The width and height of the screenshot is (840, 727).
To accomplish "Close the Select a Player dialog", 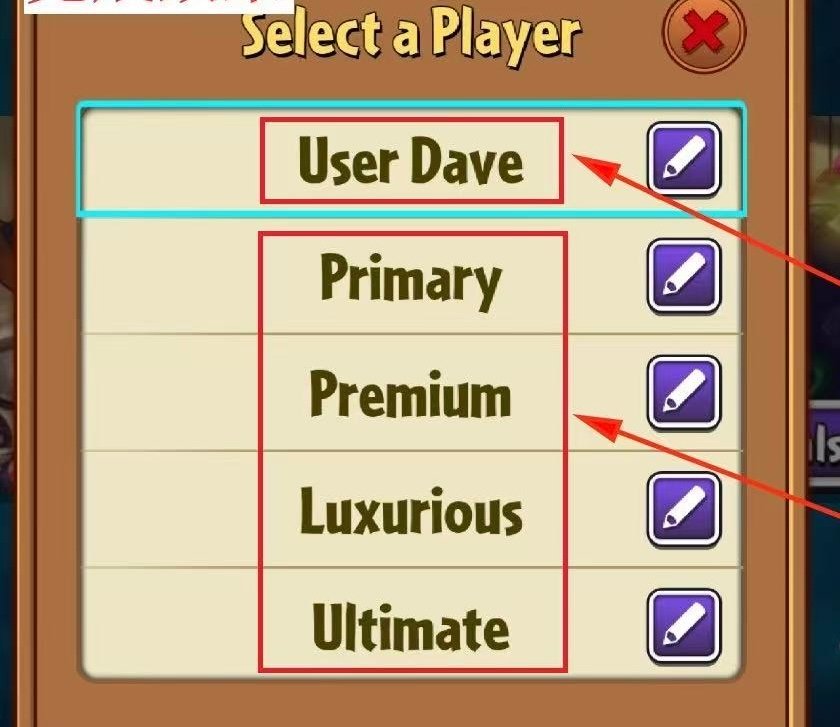I will click(704, 33).
